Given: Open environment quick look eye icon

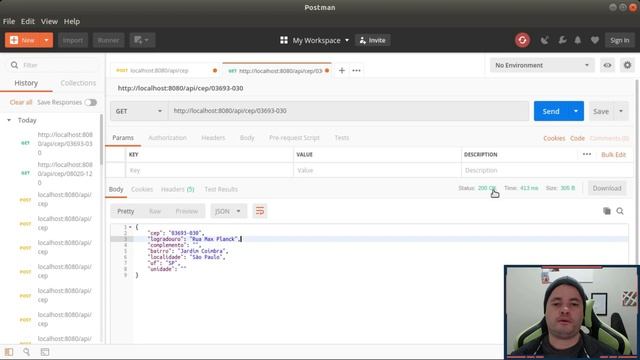Looking at the screenshot, I should pos(607,65).
